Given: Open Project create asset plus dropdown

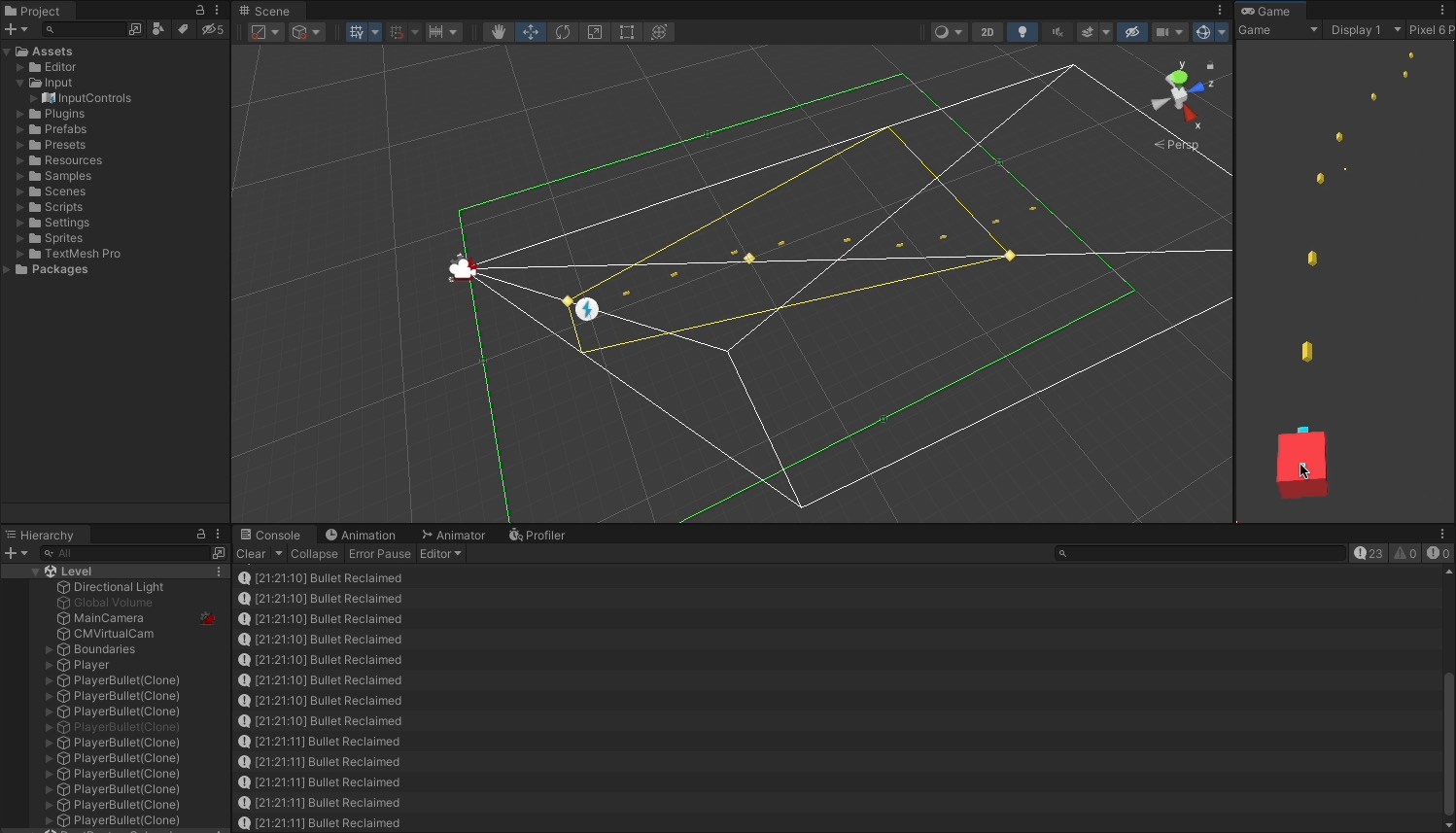Looking at the screenshot, I should click(17, 30).
